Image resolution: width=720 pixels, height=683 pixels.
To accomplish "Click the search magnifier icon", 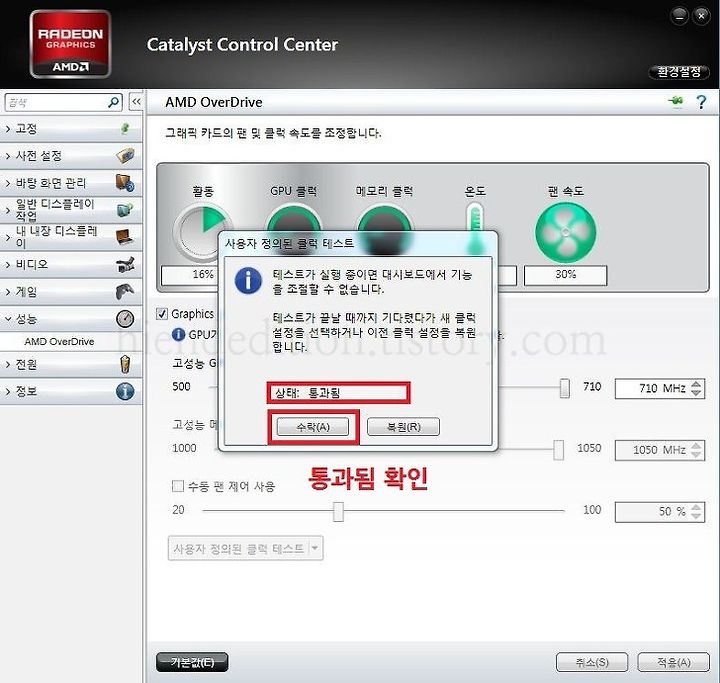I will (113, 102).
